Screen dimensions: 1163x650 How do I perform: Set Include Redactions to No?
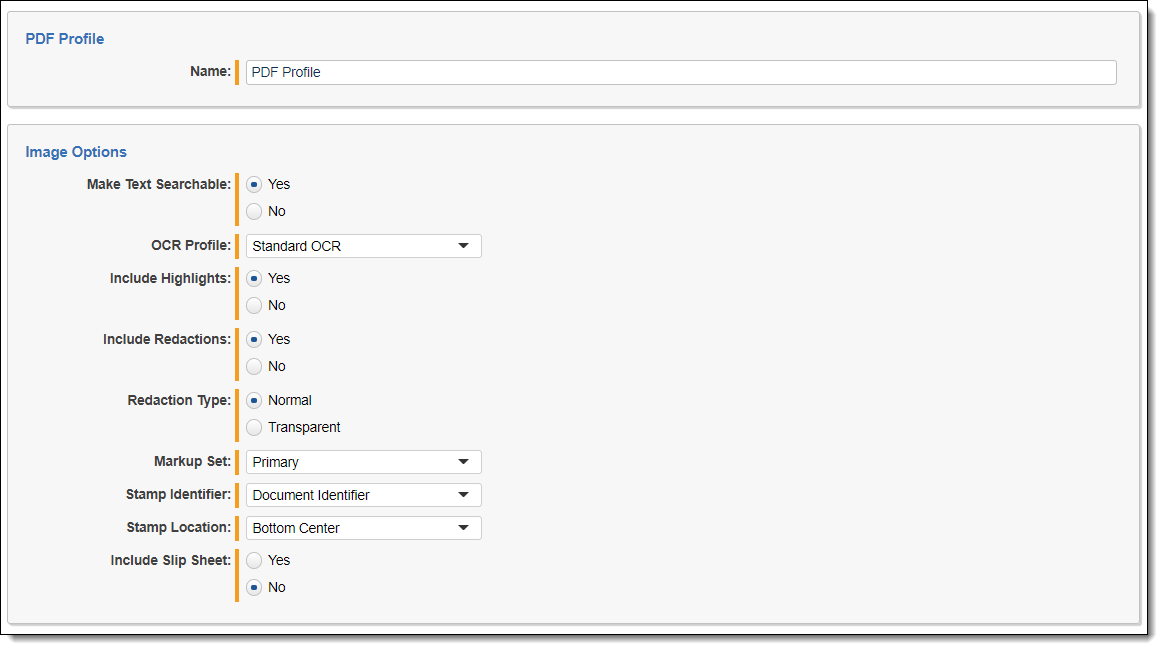click(254, 366)
